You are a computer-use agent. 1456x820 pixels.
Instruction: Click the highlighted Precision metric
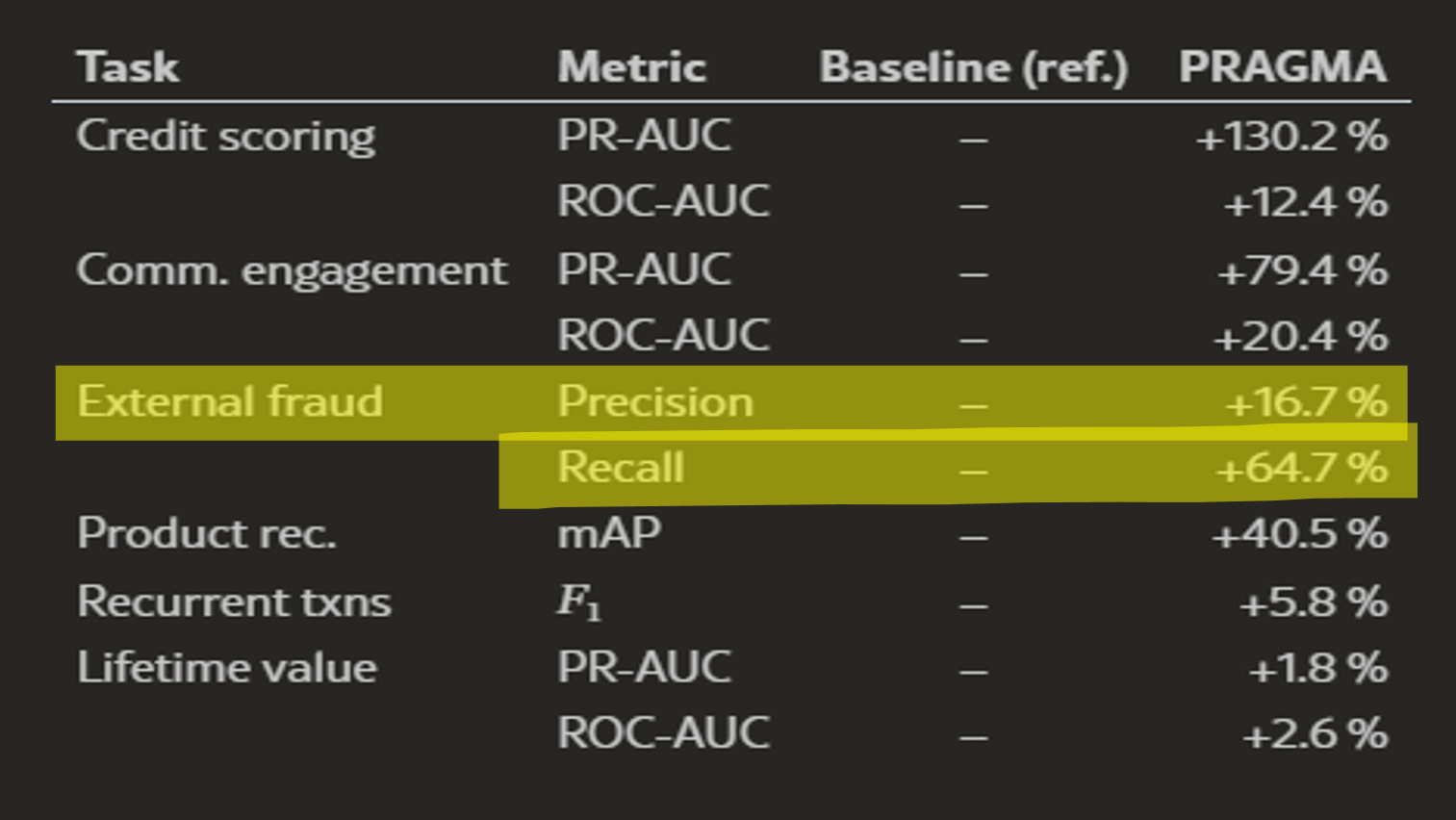pos(655,402)
